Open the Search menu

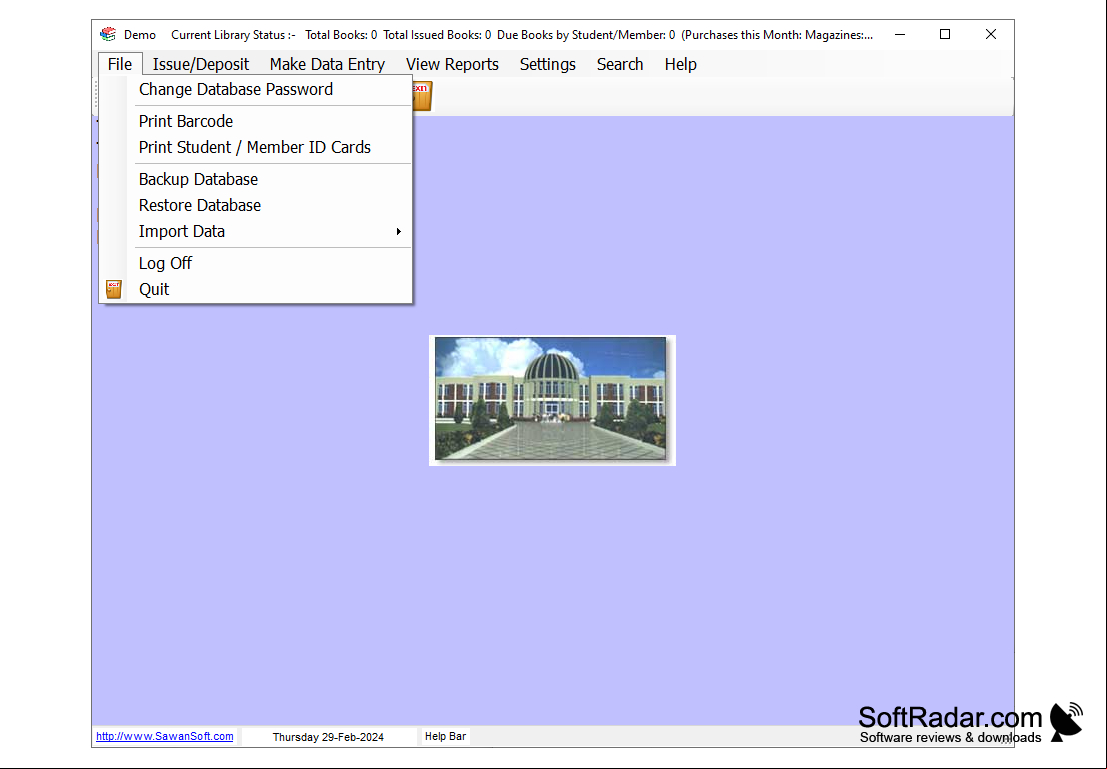pyautogui.click(x=620, y=64)
